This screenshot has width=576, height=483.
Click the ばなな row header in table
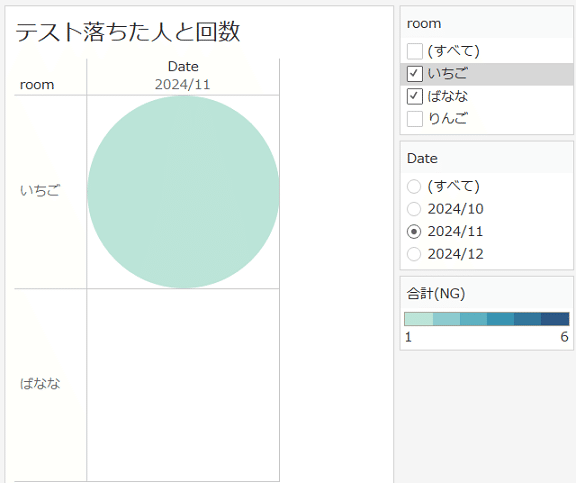(x=40, y=384)
